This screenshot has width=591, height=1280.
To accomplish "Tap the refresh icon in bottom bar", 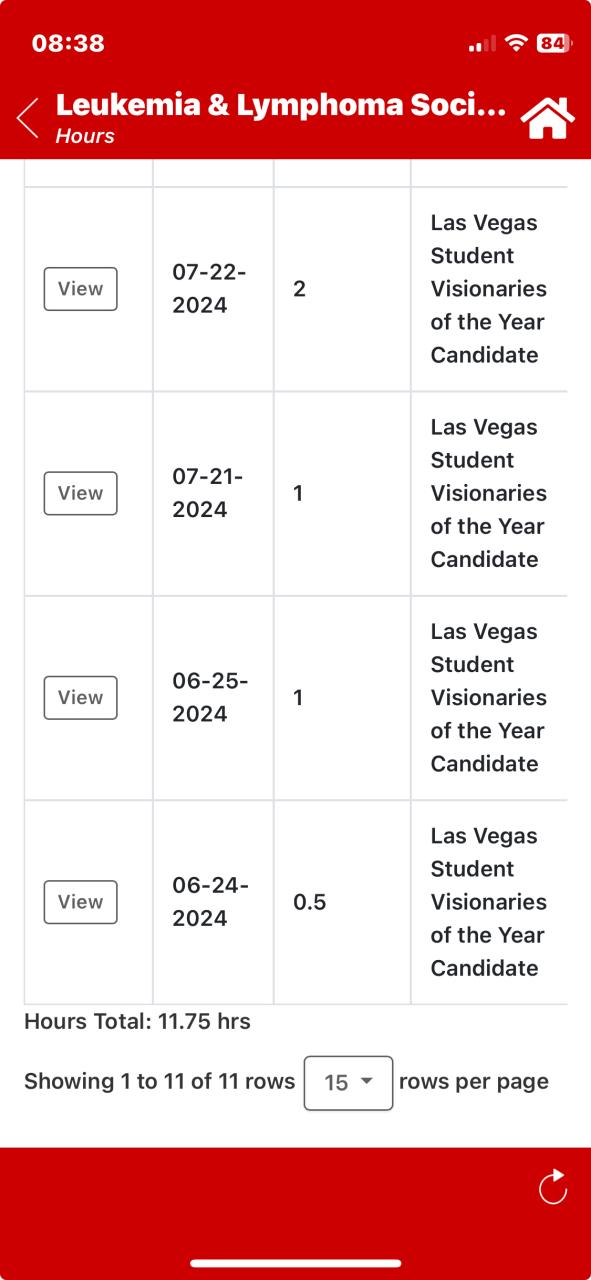I will [552, 1187].
